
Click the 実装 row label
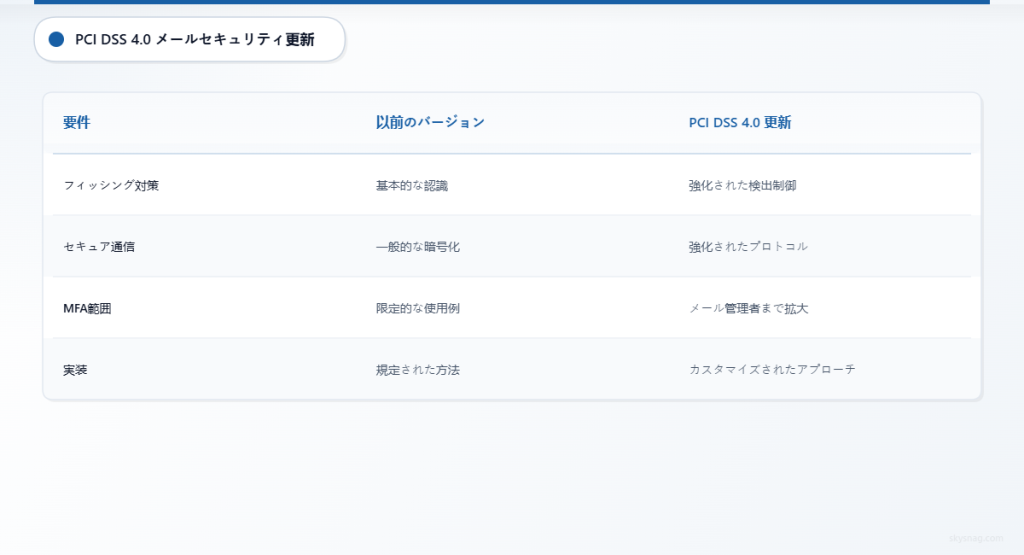click(75, 370)
